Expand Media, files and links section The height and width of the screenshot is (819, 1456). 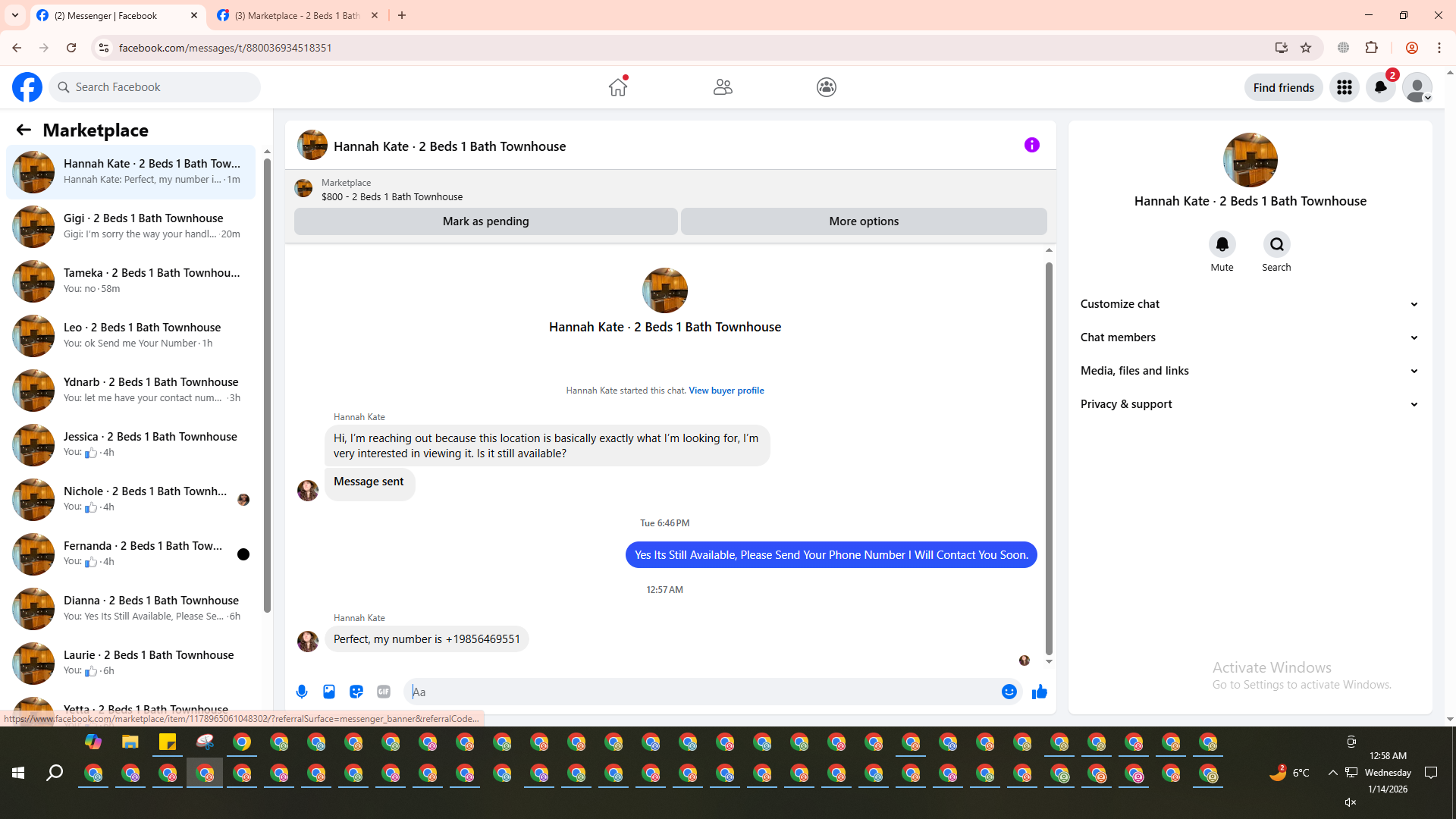pos(1249,371)
